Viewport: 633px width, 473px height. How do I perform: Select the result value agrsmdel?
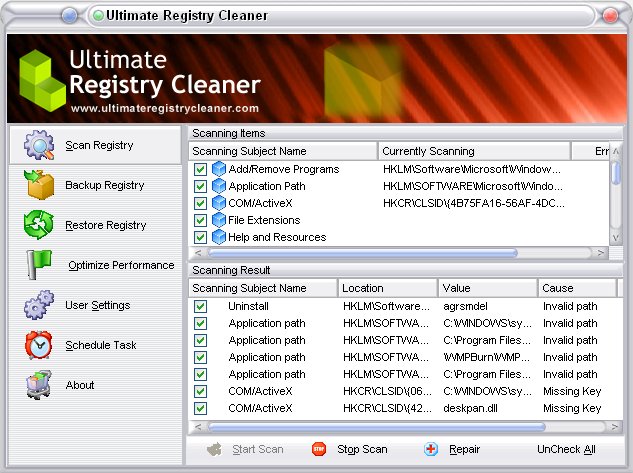tap(465, 306)
